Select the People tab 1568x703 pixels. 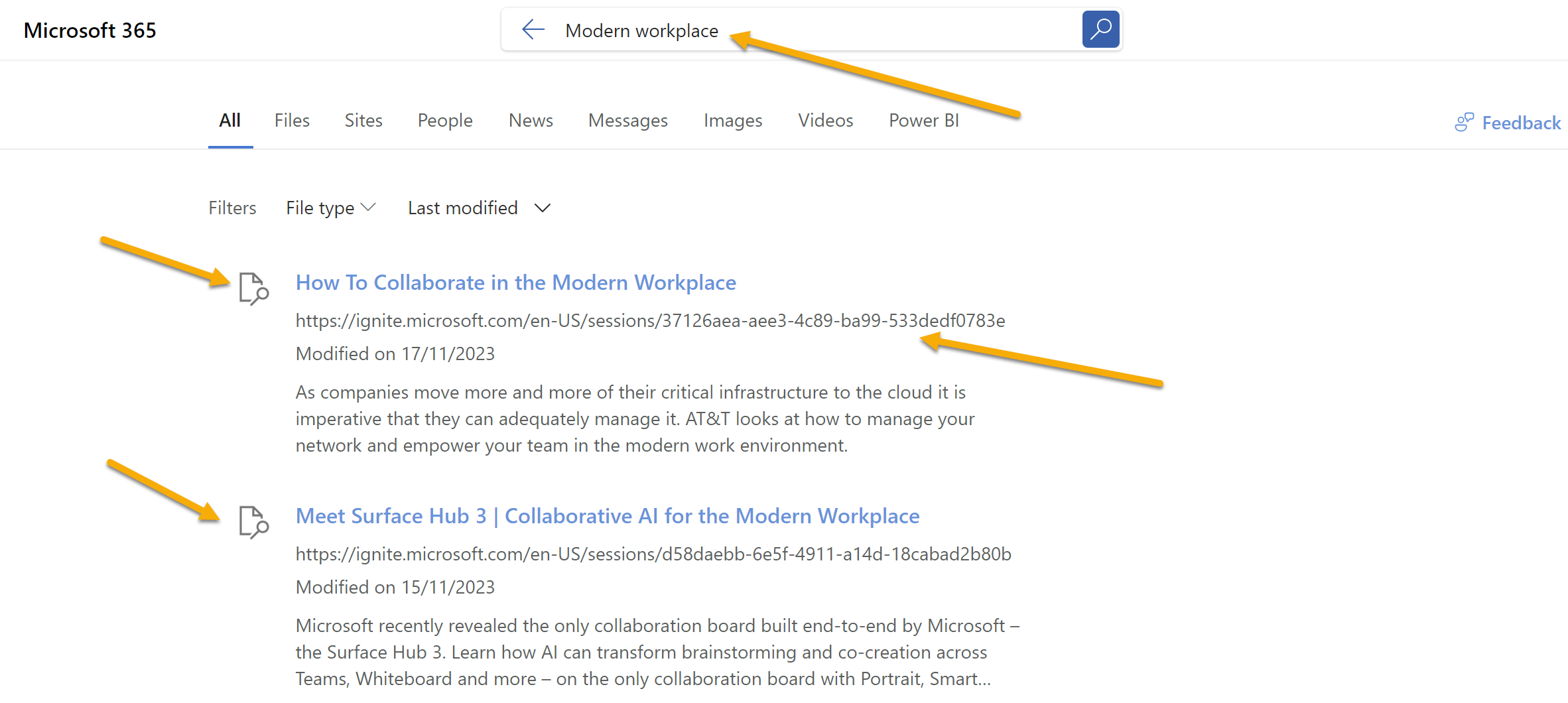coord(444,120)
